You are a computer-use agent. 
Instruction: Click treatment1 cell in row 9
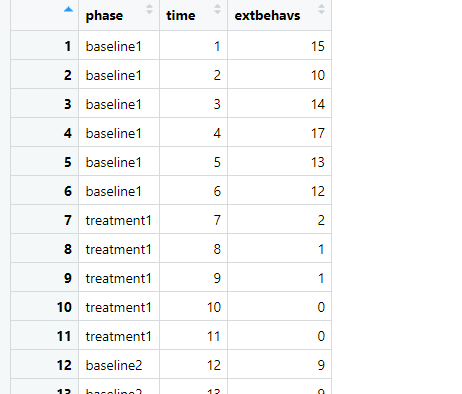(119, 278)
